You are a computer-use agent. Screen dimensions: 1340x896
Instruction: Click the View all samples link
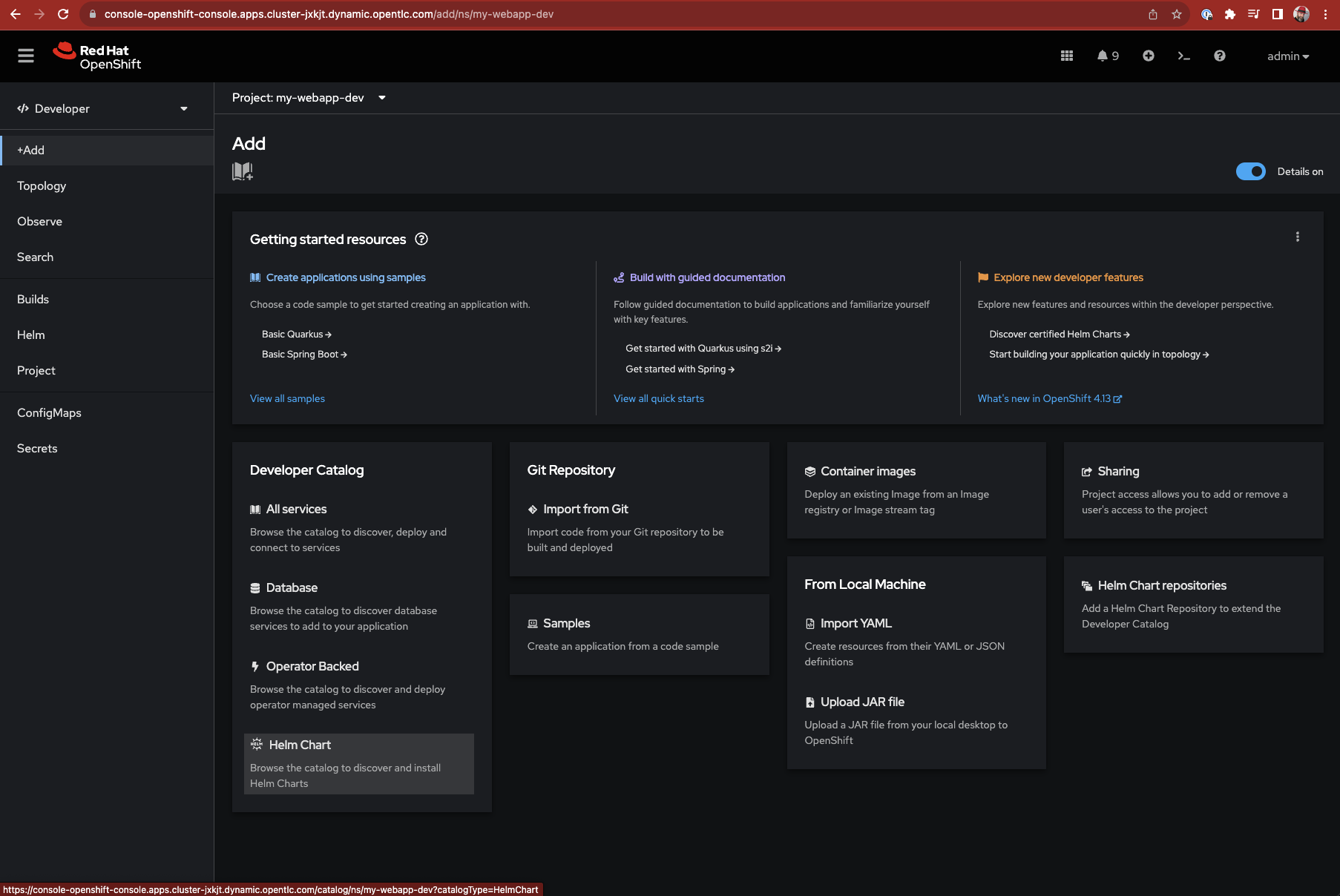287,398
